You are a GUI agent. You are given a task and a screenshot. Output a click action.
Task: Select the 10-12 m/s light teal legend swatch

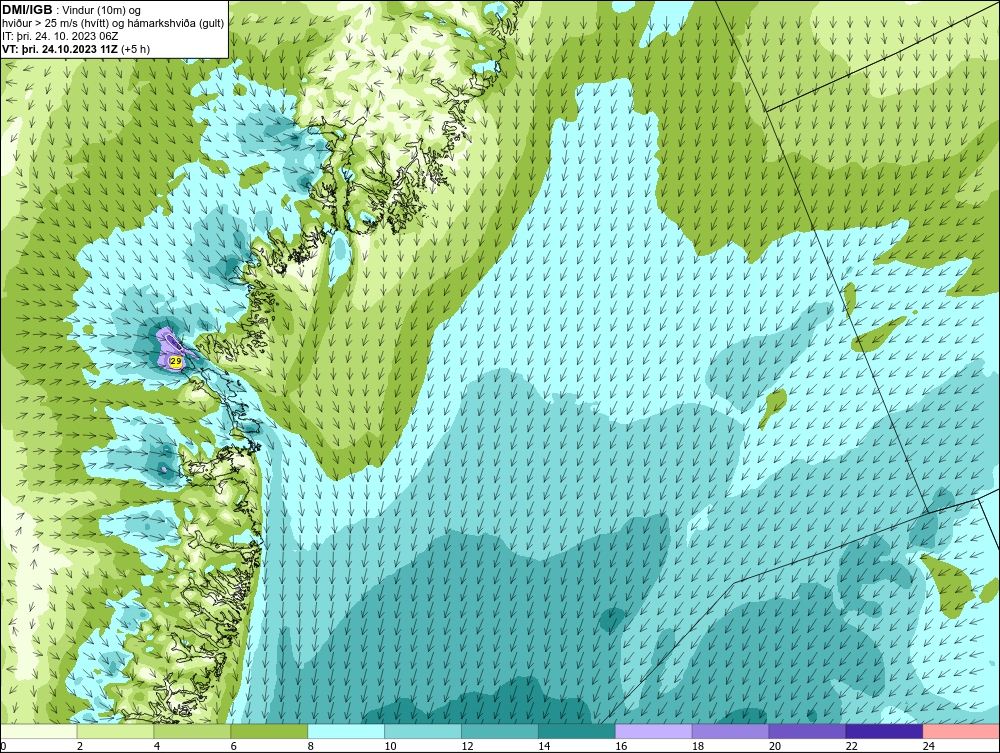click(423, 731)
